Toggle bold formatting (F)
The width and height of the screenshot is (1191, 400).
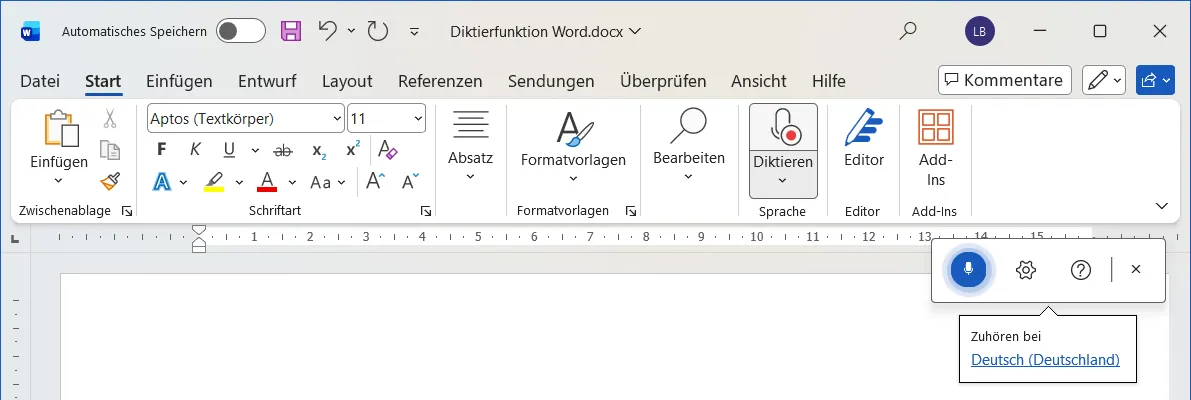coord(161,150)
